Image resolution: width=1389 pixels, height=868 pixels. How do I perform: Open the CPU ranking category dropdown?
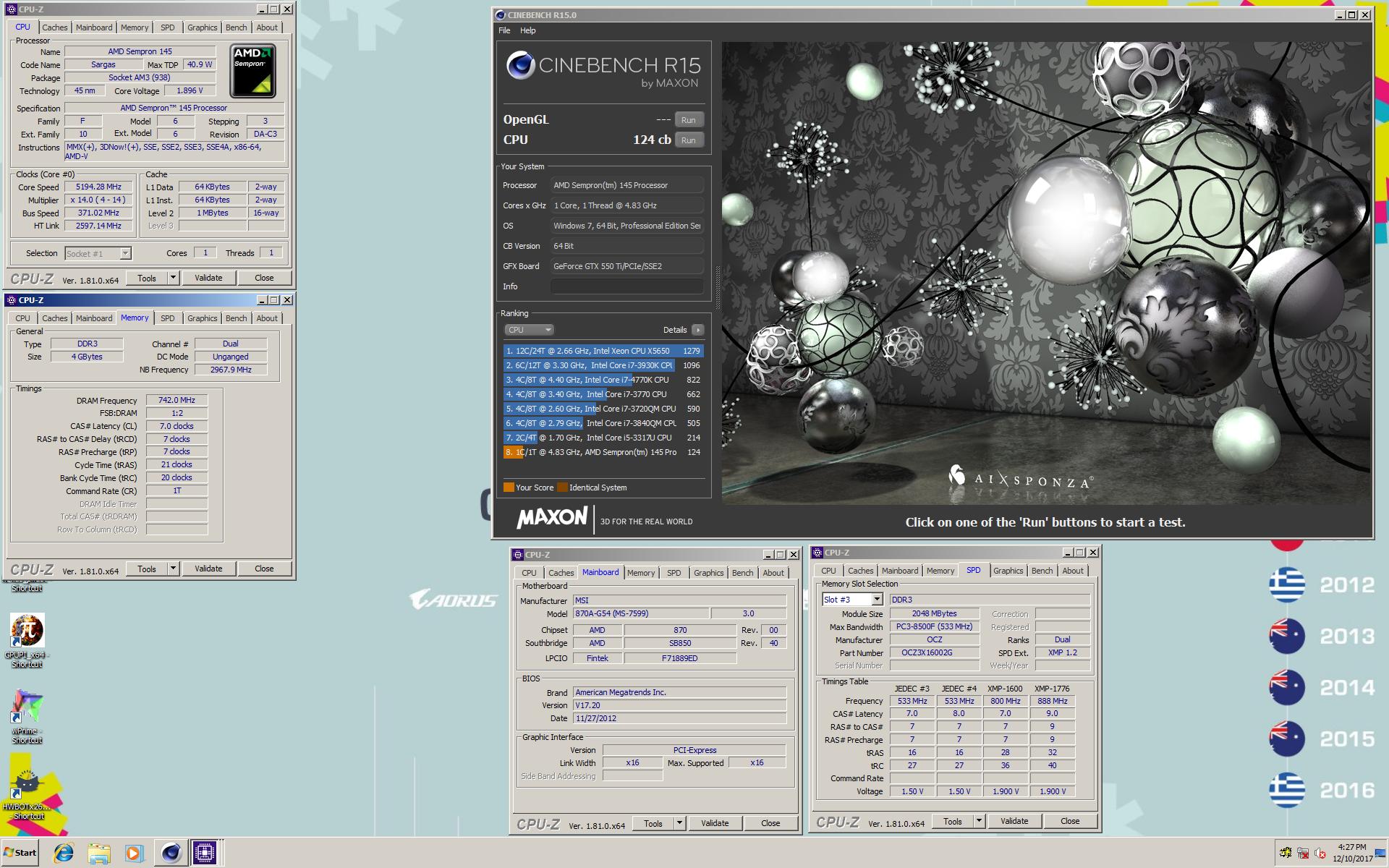[529, 330]
